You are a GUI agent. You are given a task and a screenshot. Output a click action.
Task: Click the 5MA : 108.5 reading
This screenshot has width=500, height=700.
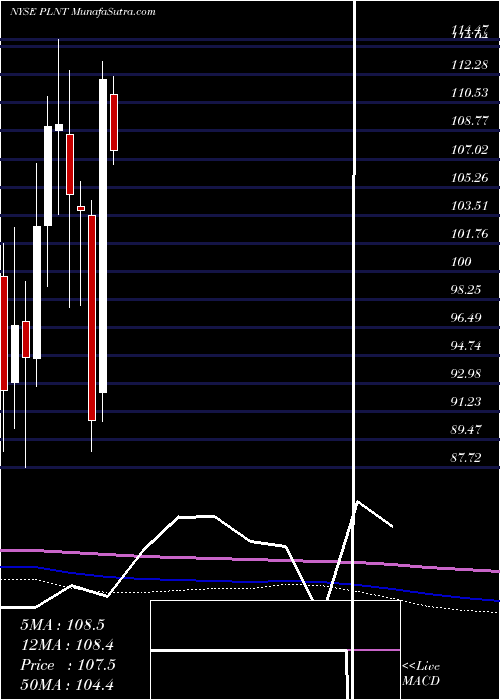[62, 625]
